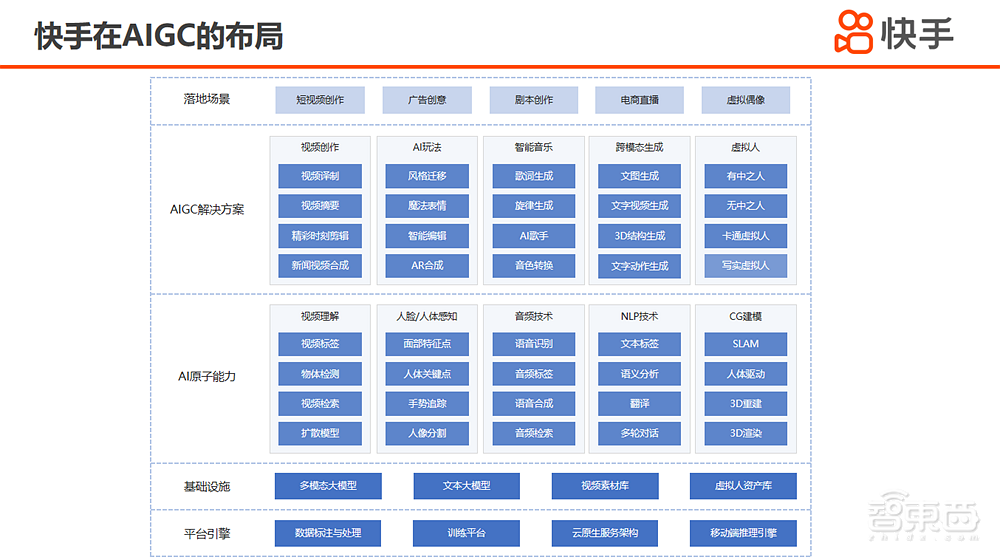Pick the 音频检索 box

(x=534, y=433)
